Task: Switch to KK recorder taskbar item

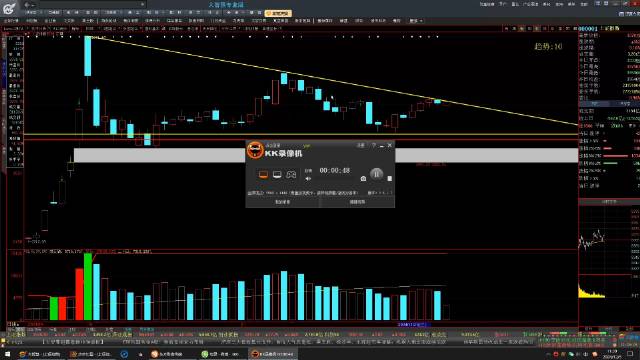Action: [x=272, y=354]
